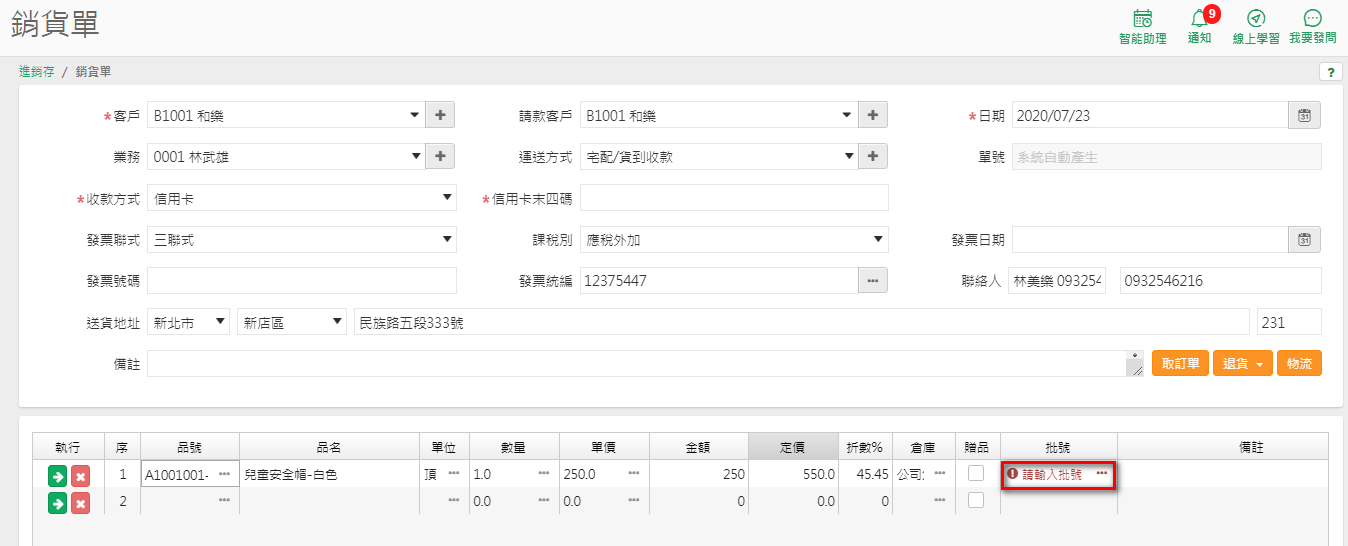
Task: Click the 550.0 list price cell
Action: (x=792, y=474)
